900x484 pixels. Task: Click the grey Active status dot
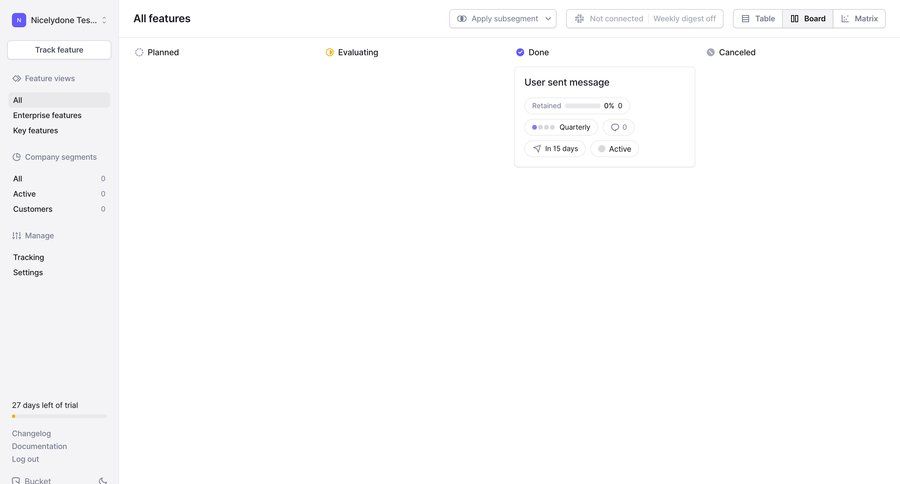click(602, 149)
